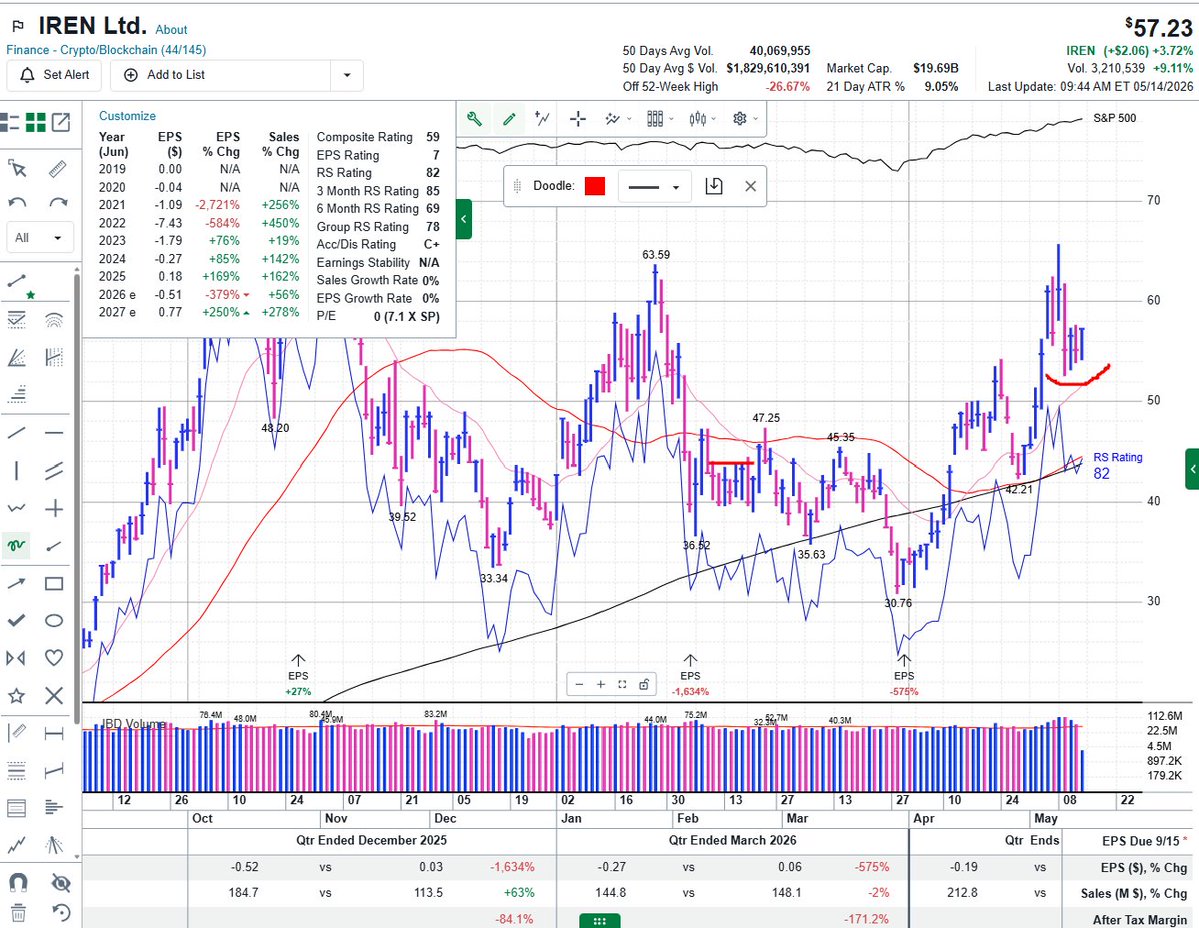
Task: Zoom out the chart with minus
Action: tap(579, 684)
